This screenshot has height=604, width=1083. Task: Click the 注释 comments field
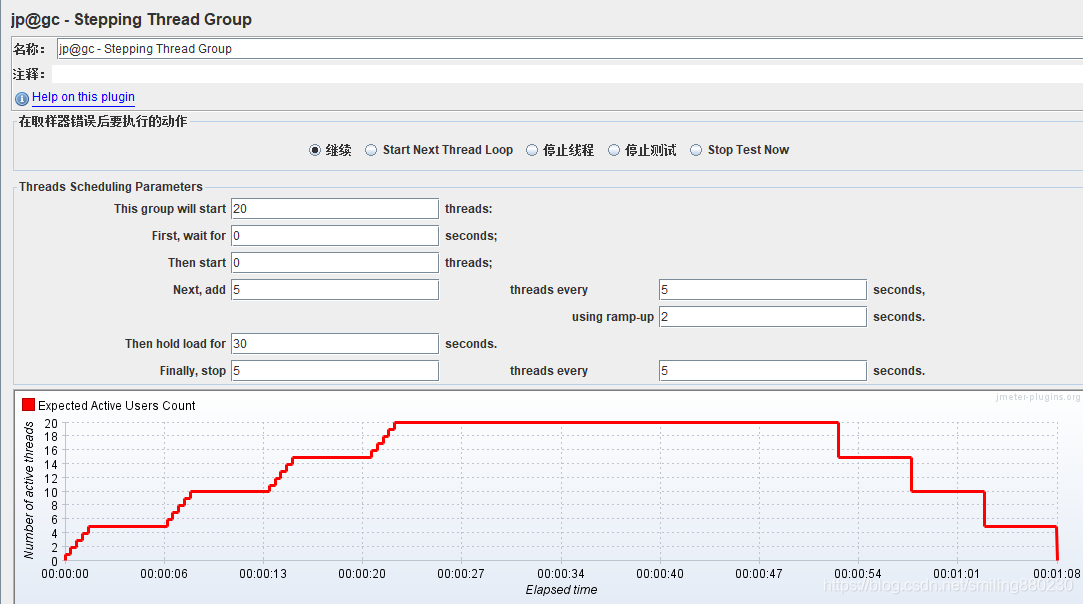click(567, 74)
